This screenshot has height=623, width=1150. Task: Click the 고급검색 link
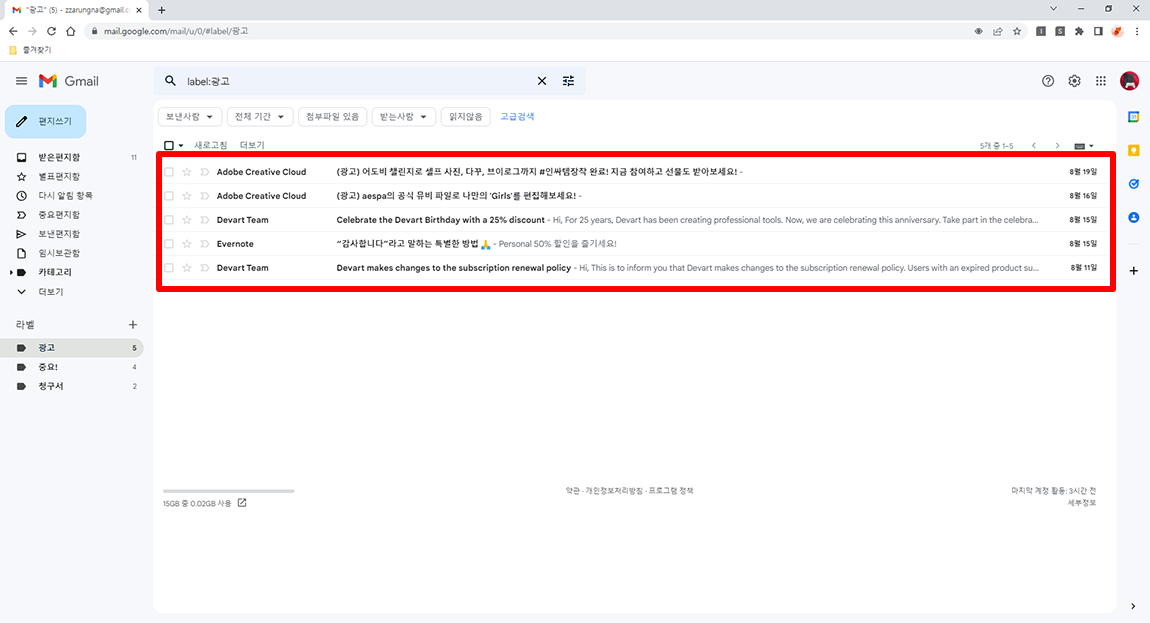(x=517, y=117)
